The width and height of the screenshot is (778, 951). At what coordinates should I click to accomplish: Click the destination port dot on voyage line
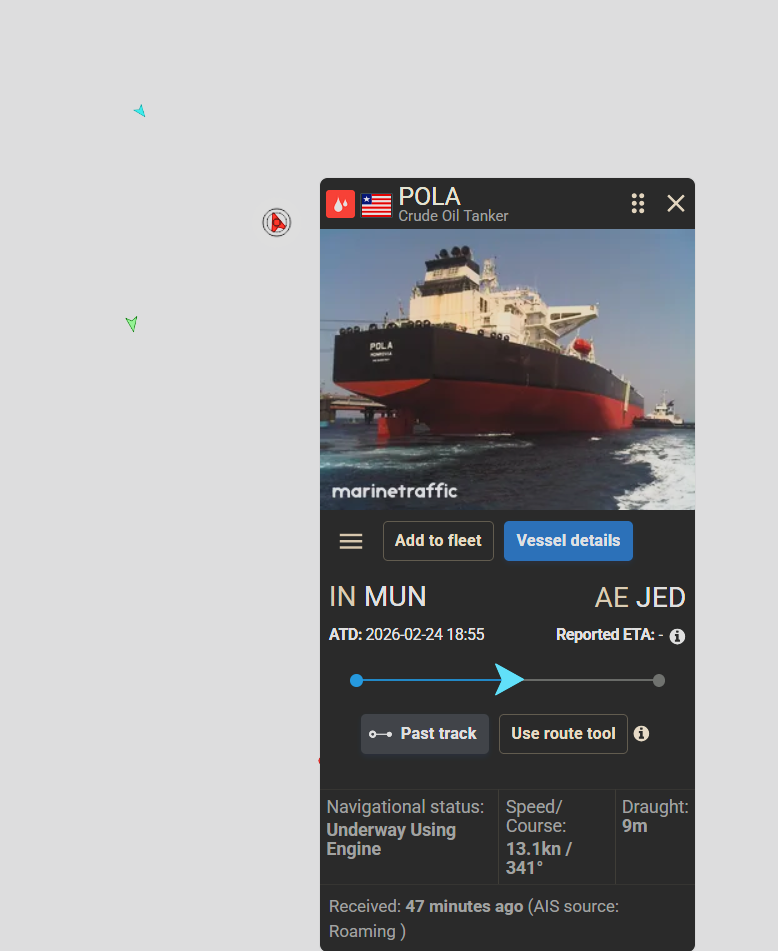[x=659, y=680]
